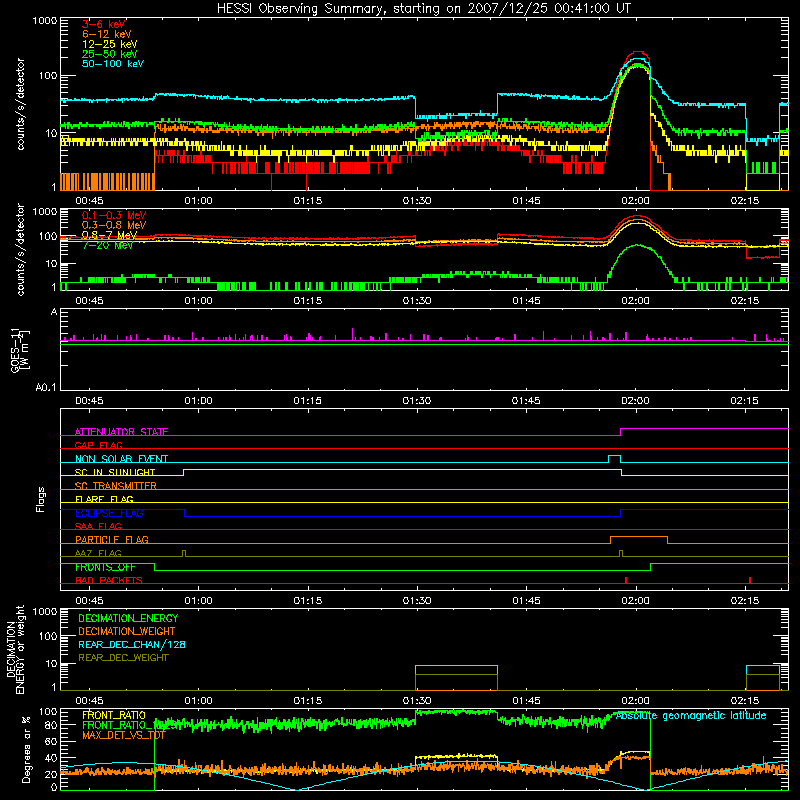
Task: Click the ATTENUATOR_STATE flag label
Action: [121, 432]
